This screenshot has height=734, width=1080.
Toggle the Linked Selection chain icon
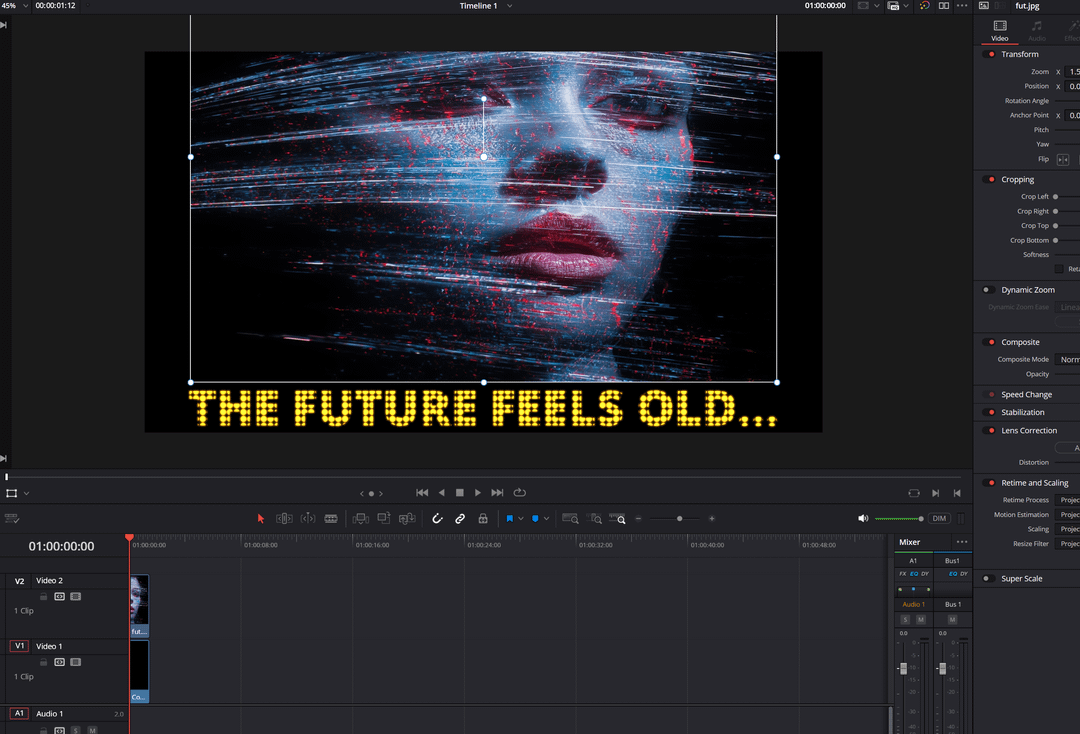click(x=460, y=519)
